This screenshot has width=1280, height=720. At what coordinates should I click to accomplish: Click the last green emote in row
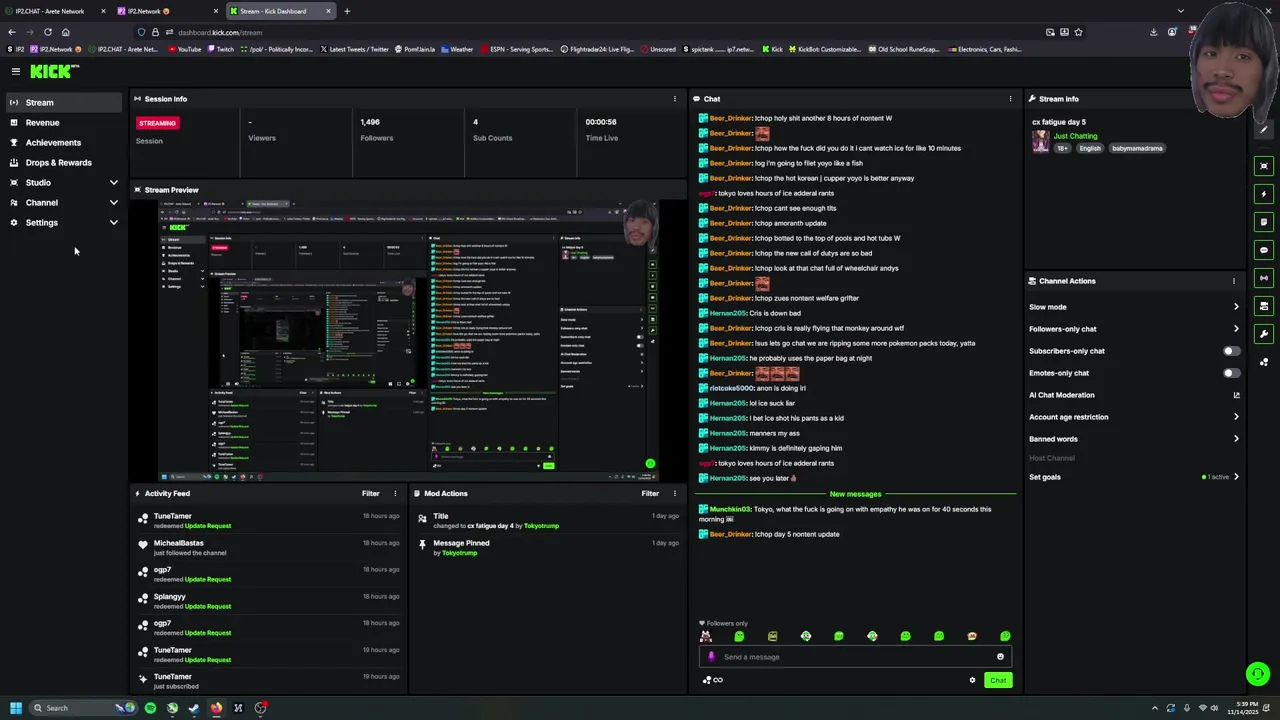(x=1005, y=636)
